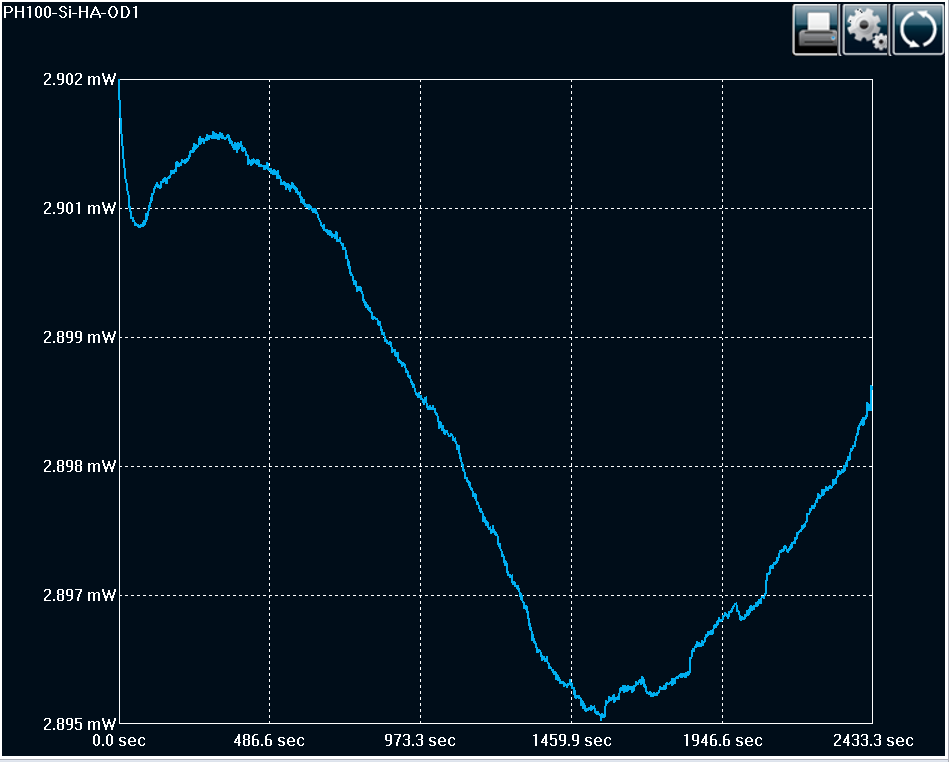Image resolution: width=949 pixels, height=762 pixels.
Task: Click the 973.3 sec time label
Action: [420, 741]
